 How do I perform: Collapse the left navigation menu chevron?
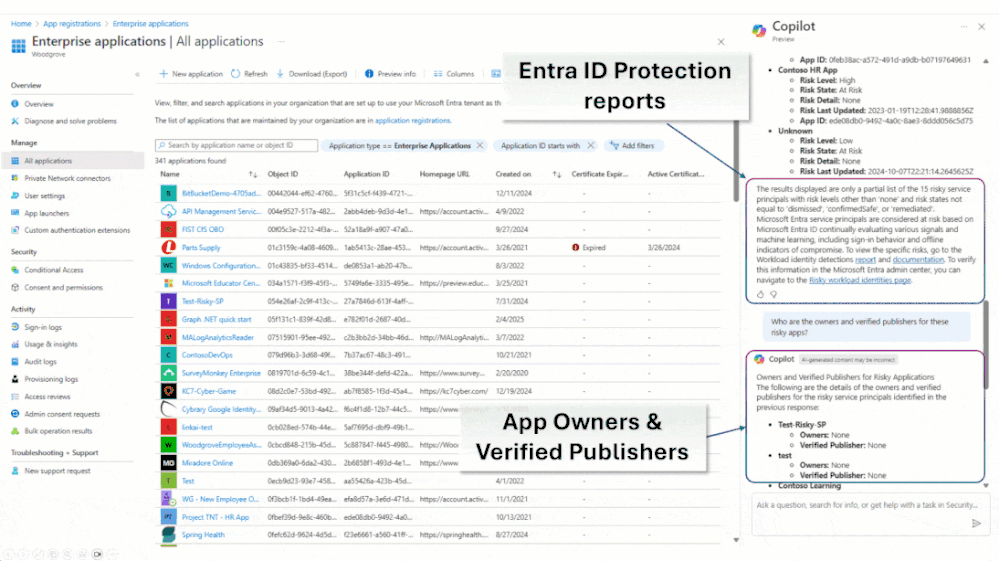137,75
